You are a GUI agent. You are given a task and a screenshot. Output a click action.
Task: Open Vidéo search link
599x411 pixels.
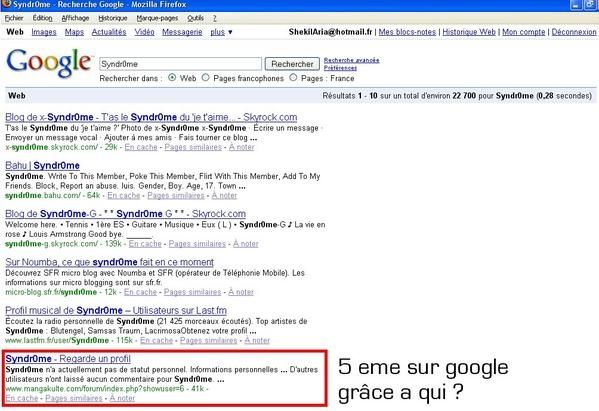click(x=144, y=32)
